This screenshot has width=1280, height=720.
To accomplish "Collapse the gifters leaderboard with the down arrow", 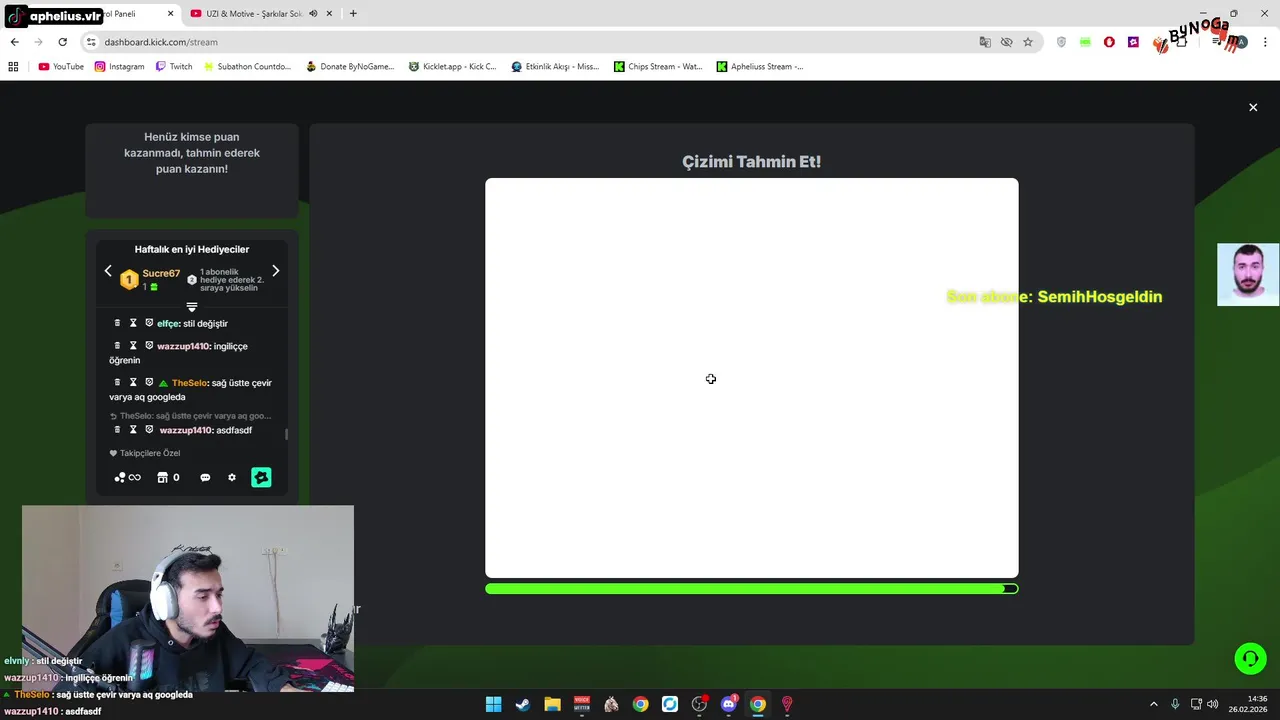I will coord(191,307).
